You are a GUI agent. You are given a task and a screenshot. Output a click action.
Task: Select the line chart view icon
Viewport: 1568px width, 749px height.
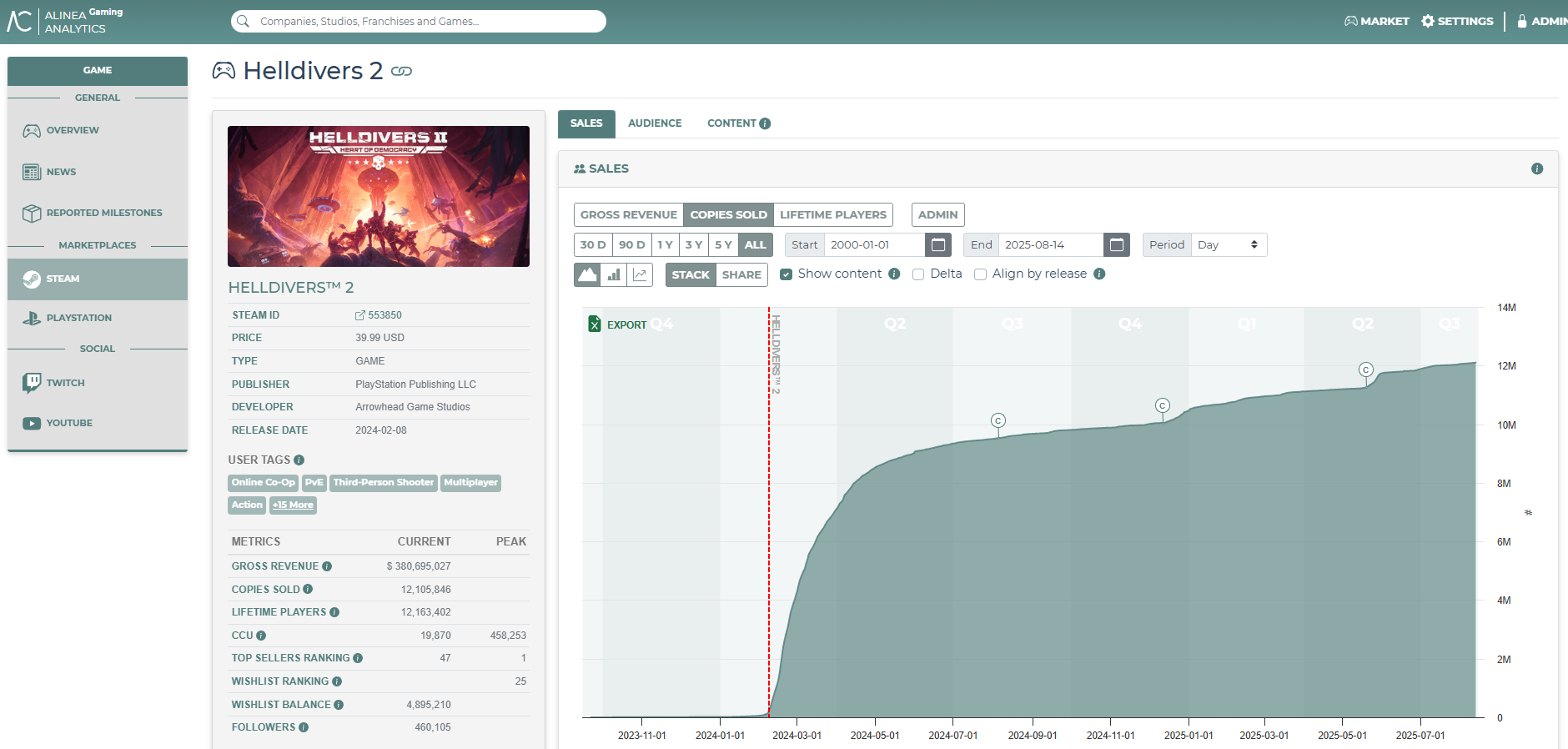coord(640,274)
